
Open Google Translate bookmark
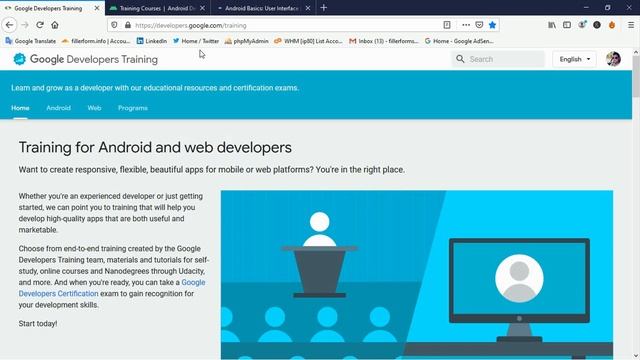(x=31, y=41)
